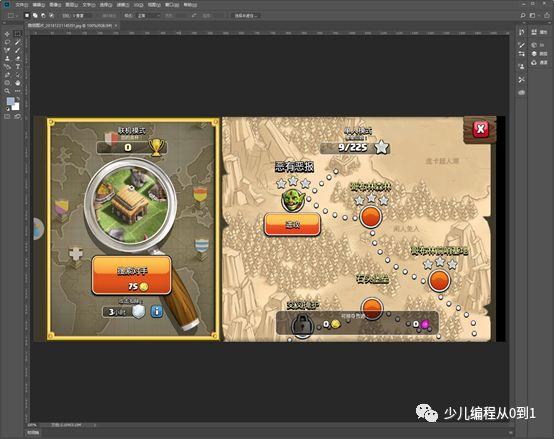Select the Type tool
The width and height of the screenshot is (554, 439).
coord(17,66)
